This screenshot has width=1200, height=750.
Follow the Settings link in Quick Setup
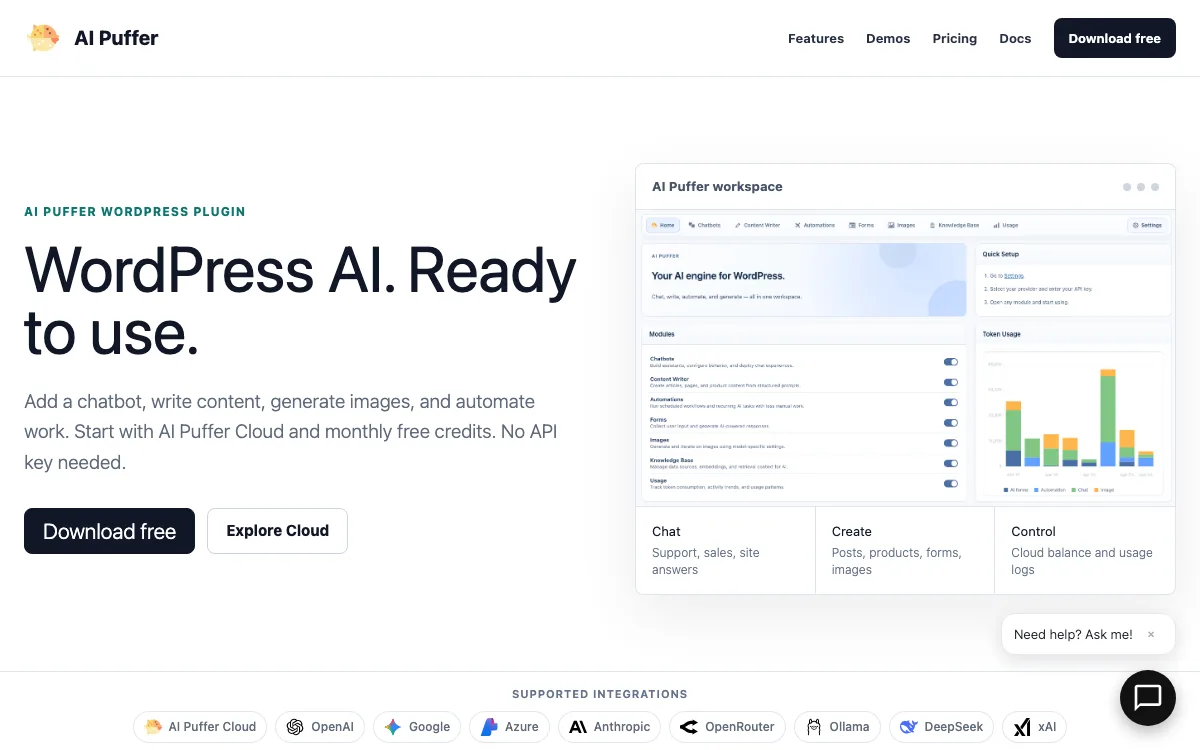click(1014, 276)
